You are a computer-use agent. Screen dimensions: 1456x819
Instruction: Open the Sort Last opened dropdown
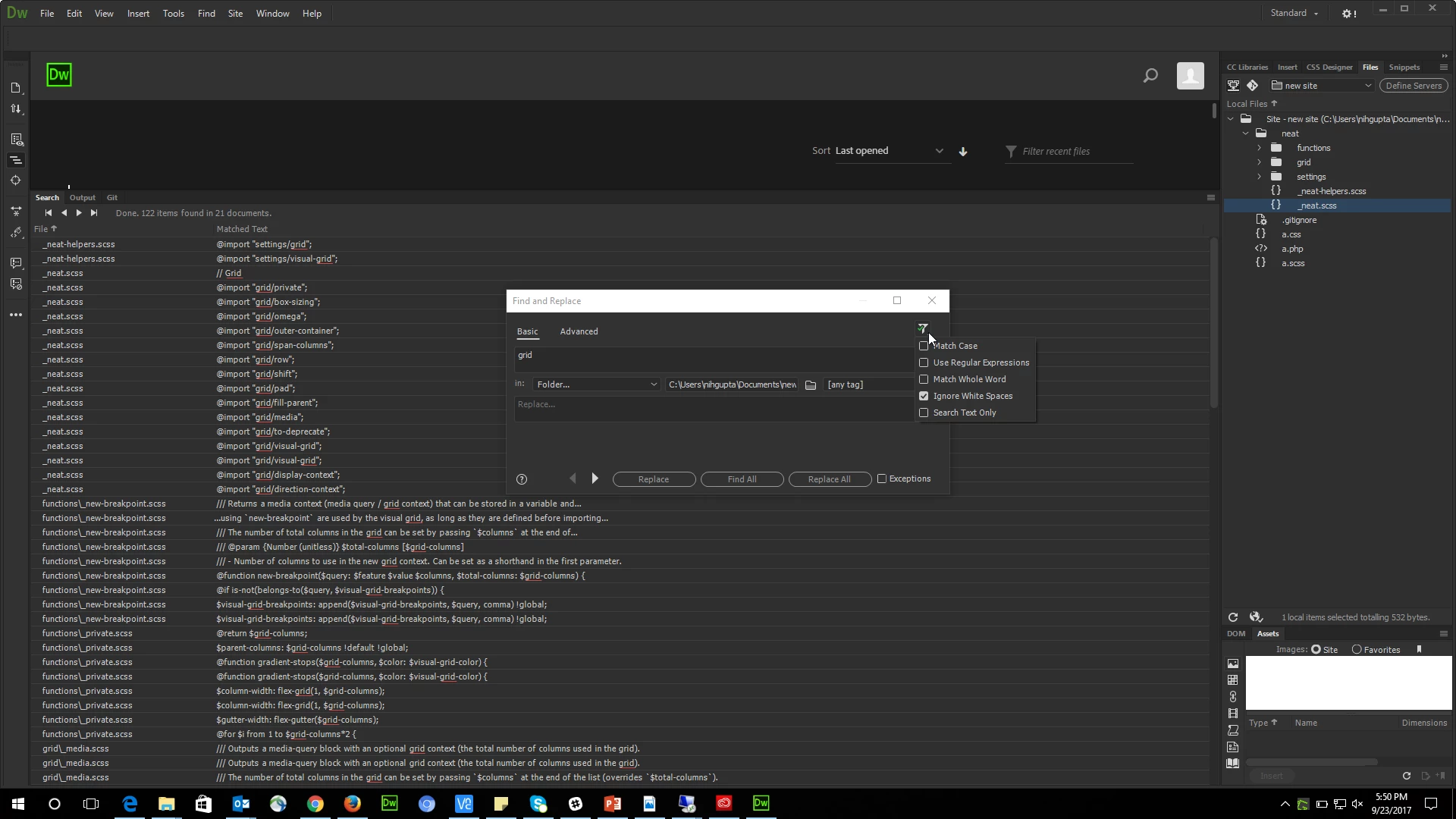889,151
